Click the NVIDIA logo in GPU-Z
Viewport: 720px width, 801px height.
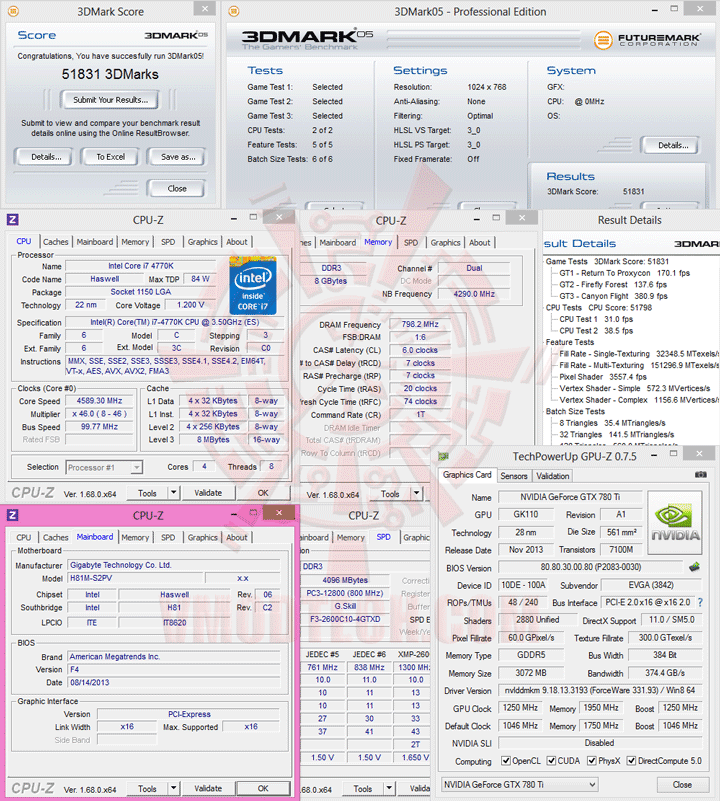point(675,523)
